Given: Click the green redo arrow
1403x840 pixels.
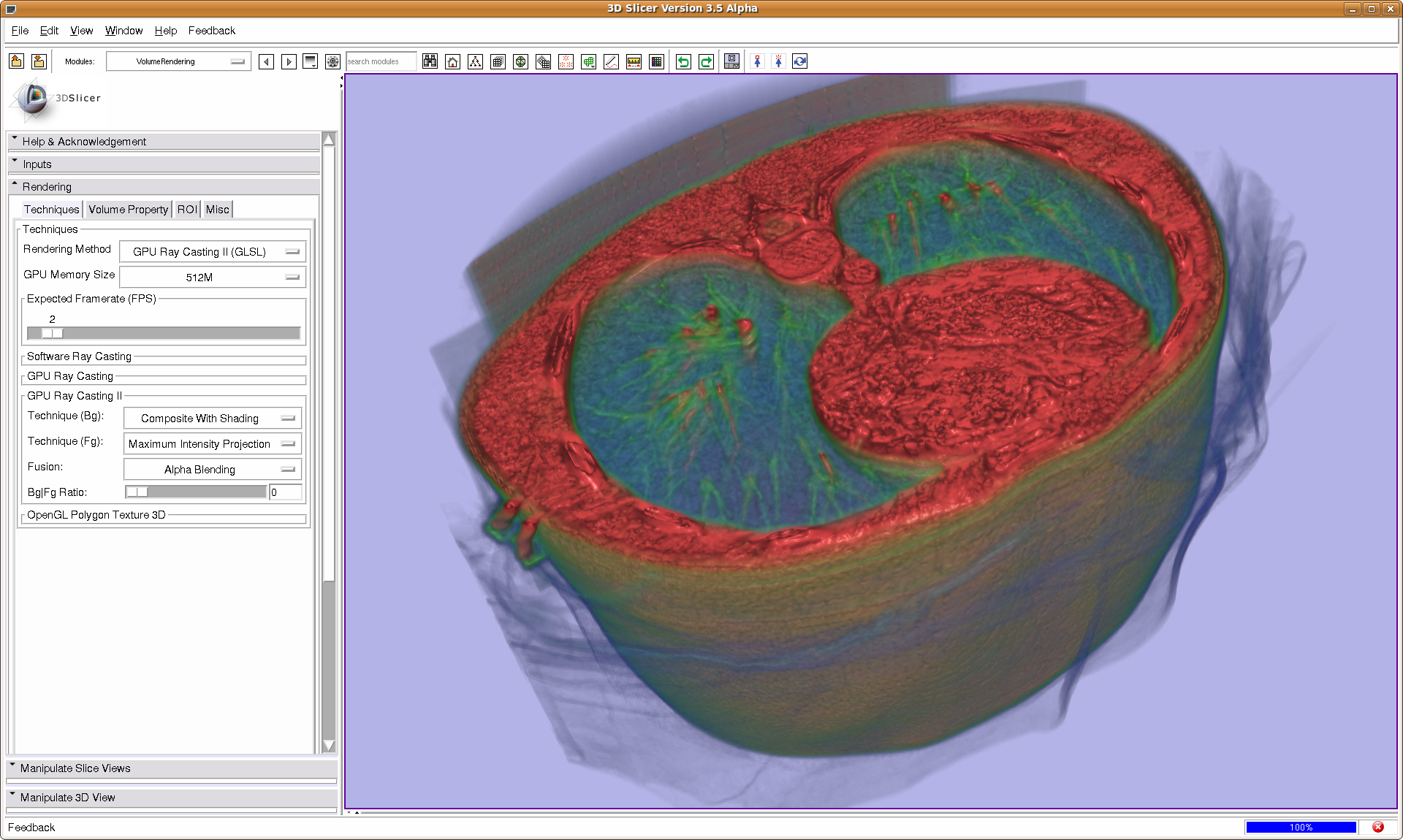Looking at the screenshot, I should pos(706,61).
